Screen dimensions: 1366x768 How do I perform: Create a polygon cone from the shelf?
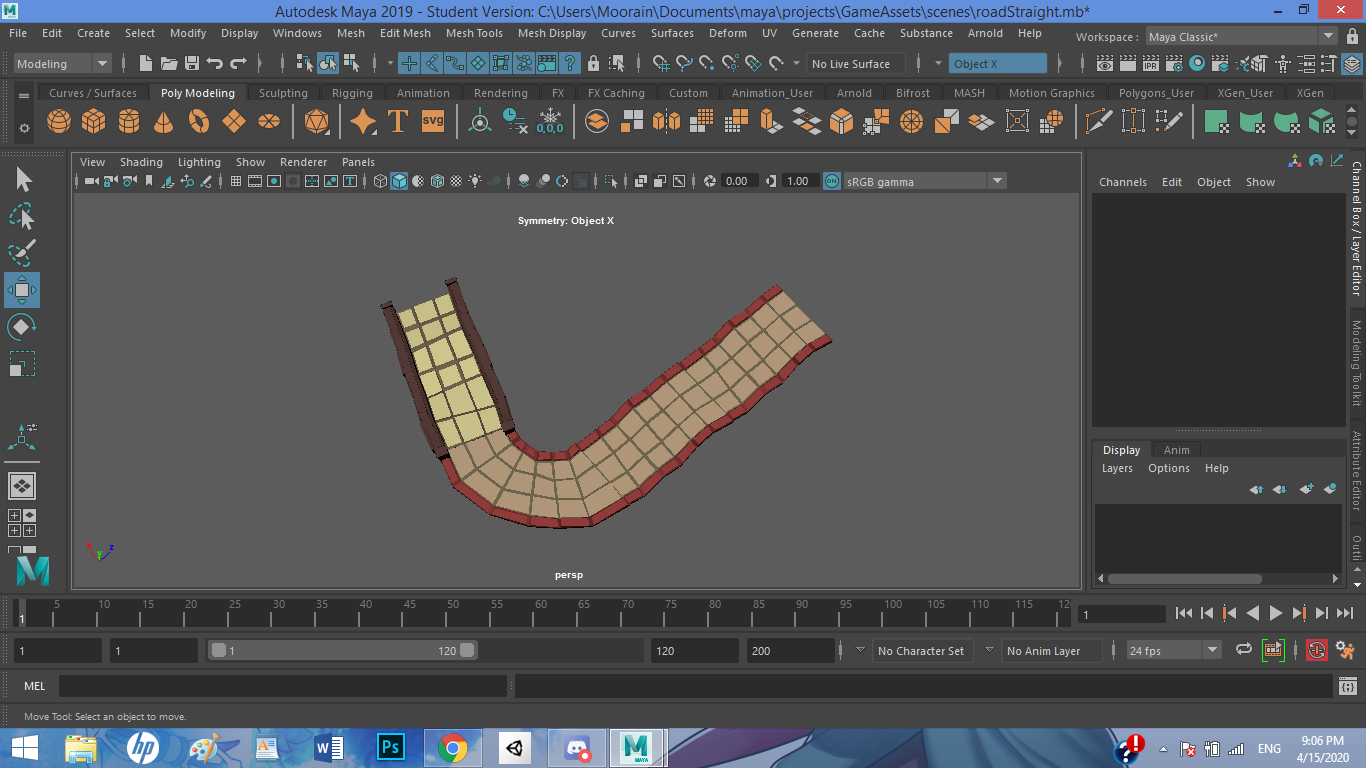point(163,122)
